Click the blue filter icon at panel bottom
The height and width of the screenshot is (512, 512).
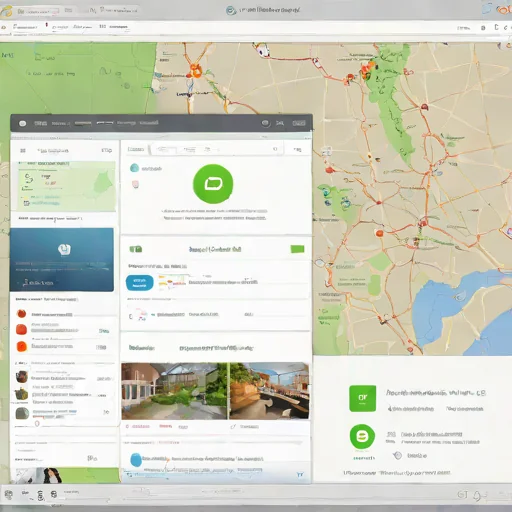(x=300, y=474)
